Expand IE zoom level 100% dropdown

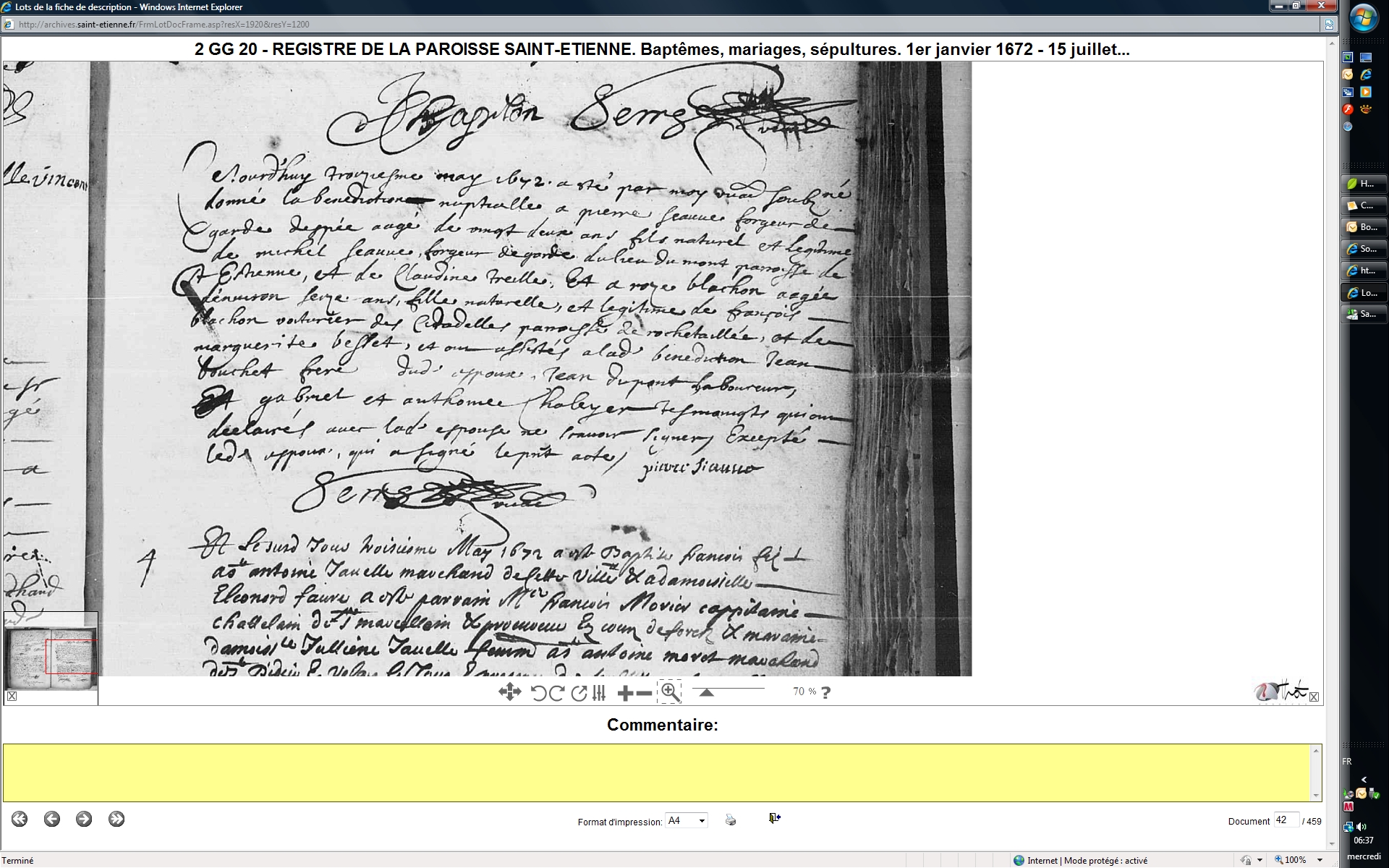pyautogui.click(x=1320, y=860)
